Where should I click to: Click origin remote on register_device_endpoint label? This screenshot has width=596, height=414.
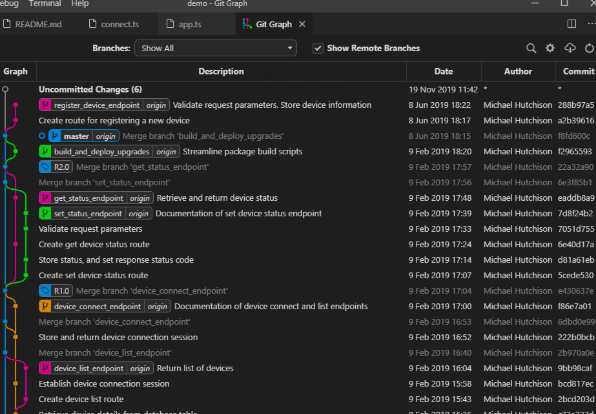(156, 105)
